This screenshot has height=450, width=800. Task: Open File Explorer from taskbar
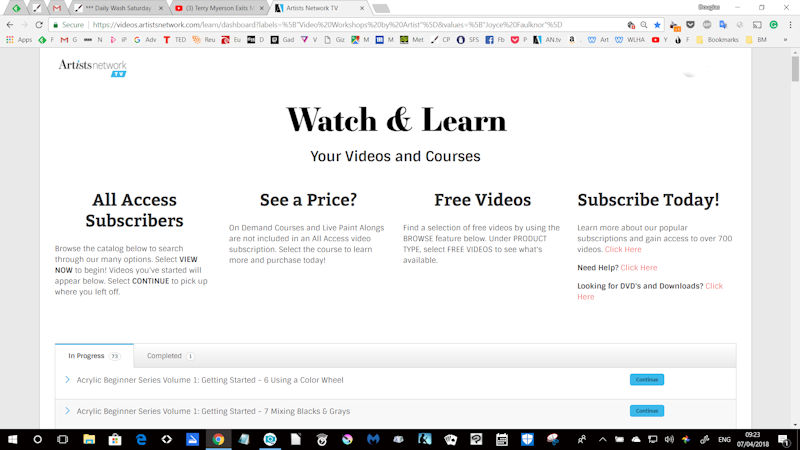pyautogui.click(x=89, y=439)
